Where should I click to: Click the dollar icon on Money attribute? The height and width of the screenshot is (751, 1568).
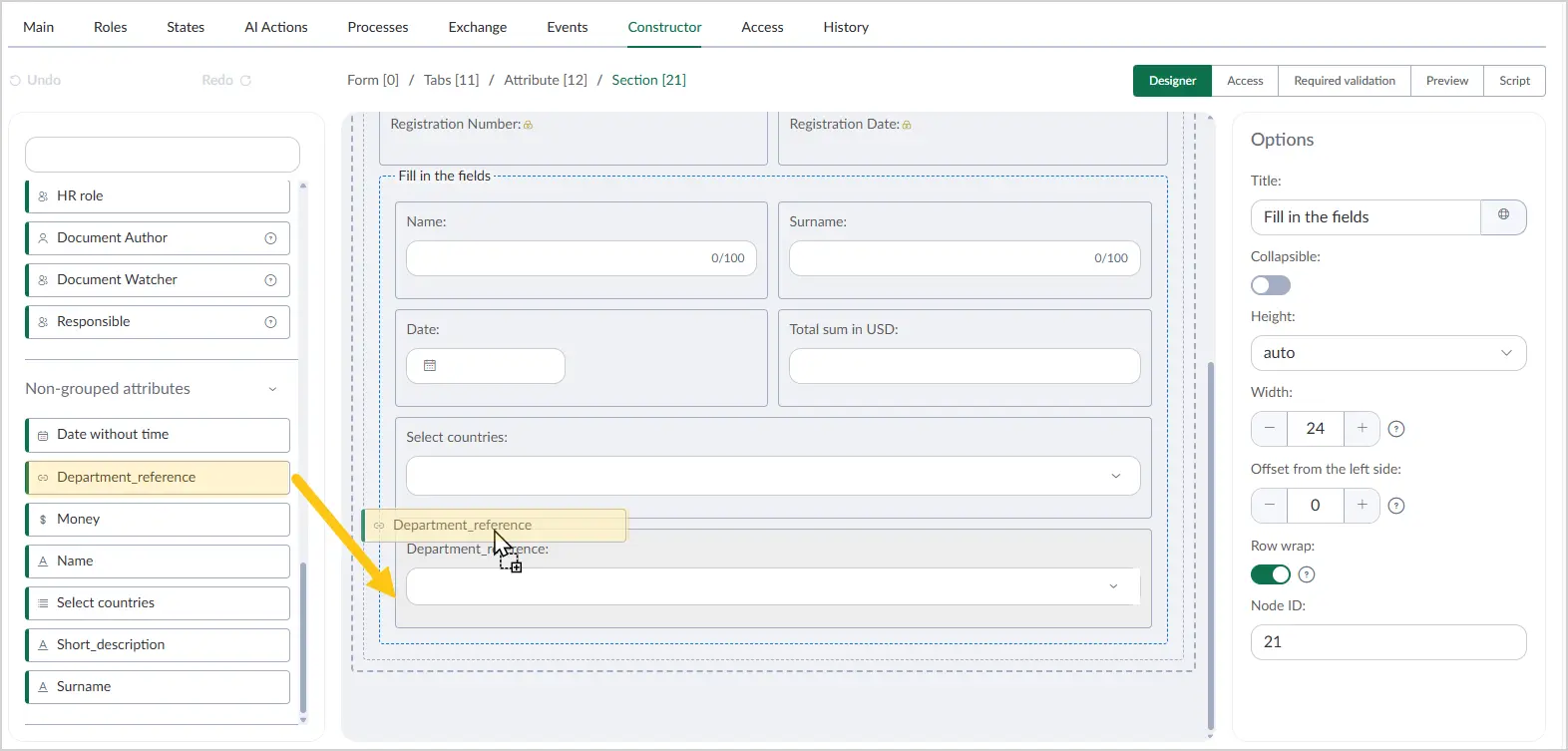pos(43,520)
